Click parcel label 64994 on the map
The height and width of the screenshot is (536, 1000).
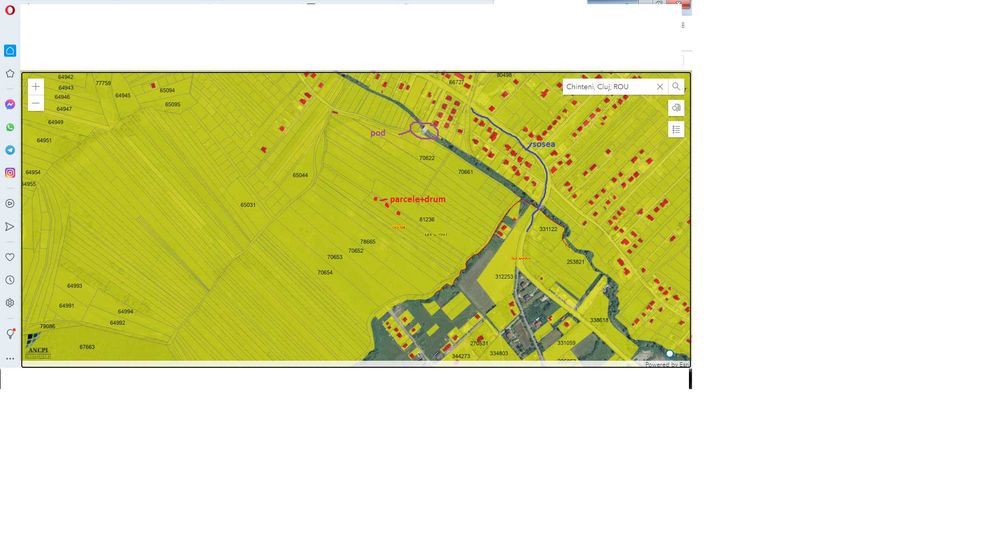pyautogui.click(x=126, y=311)
